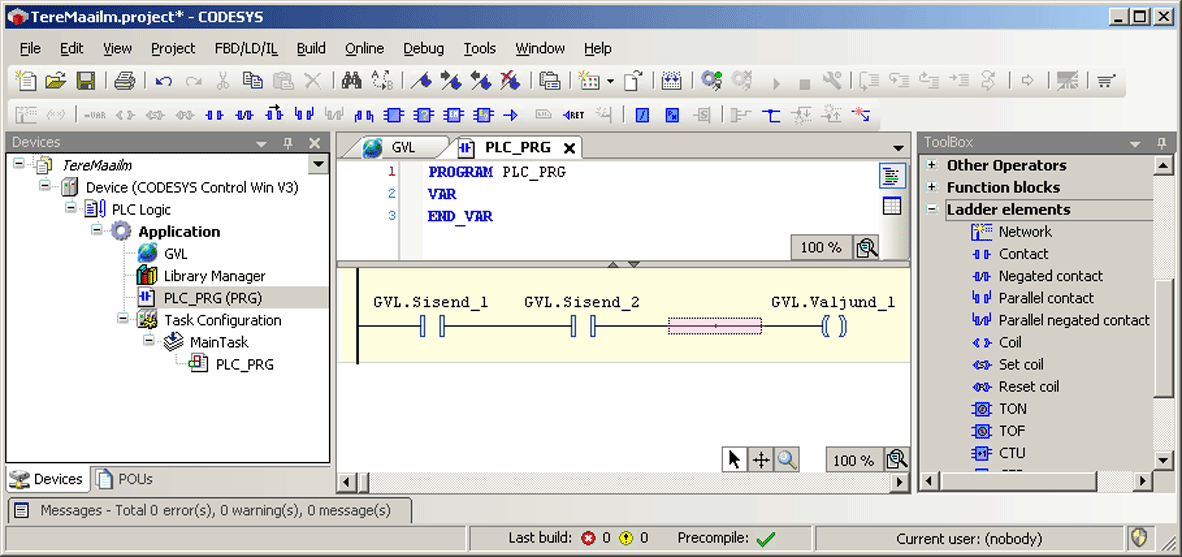Collapse the Application tree node
This screenshot has height=557, width=1182.
click(96, 230)
